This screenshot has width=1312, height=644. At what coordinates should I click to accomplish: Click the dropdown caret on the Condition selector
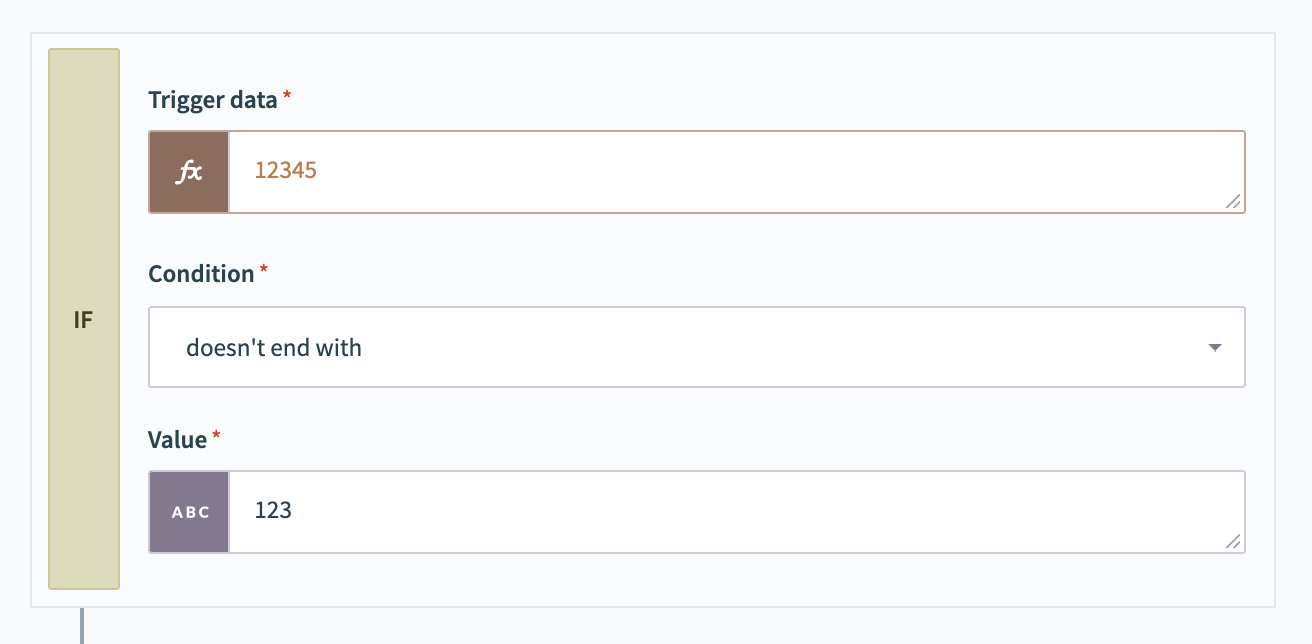click(1214, 347)
